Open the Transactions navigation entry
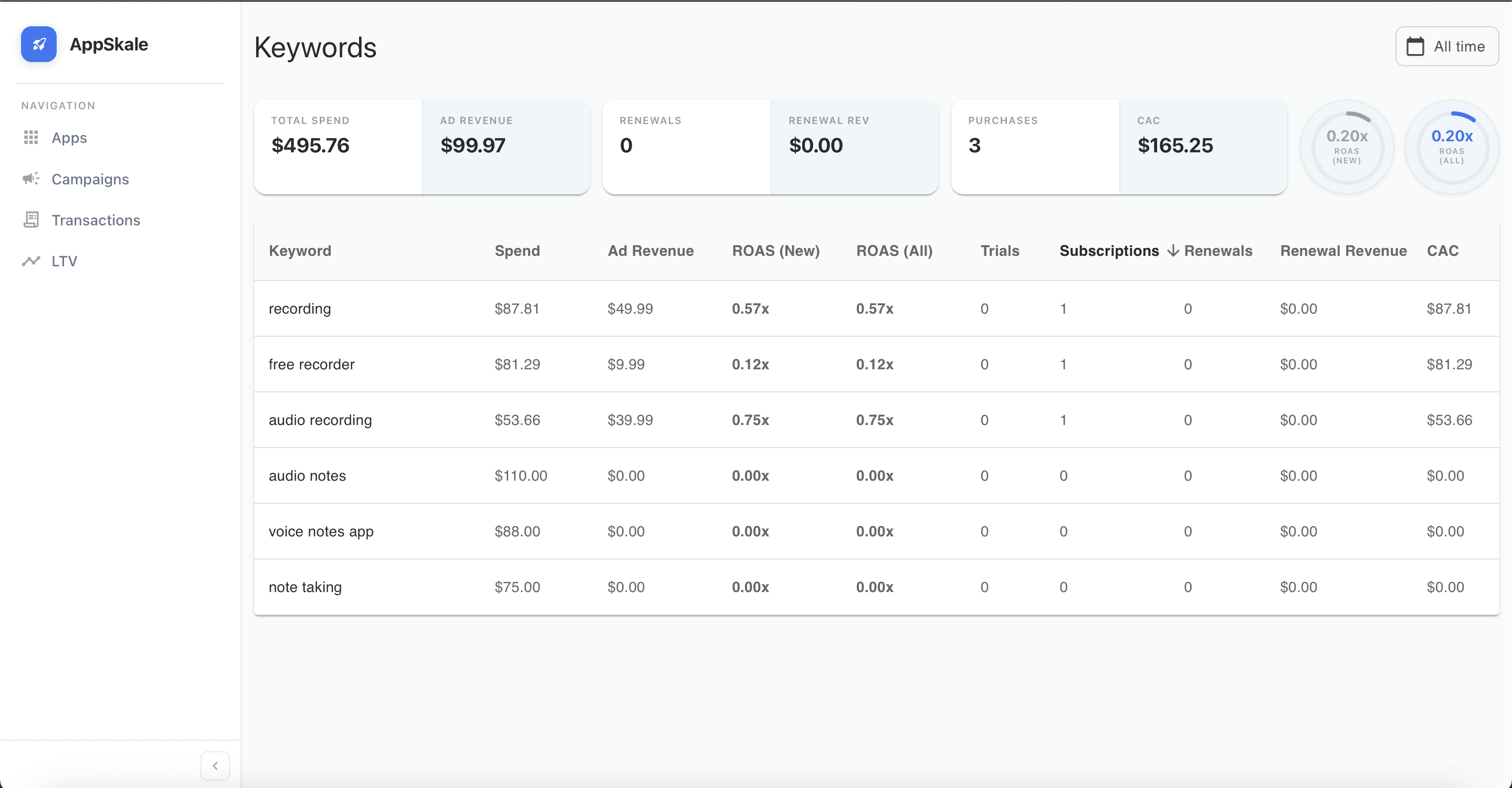Screen dimensions: 1512x788 point(96,219)
